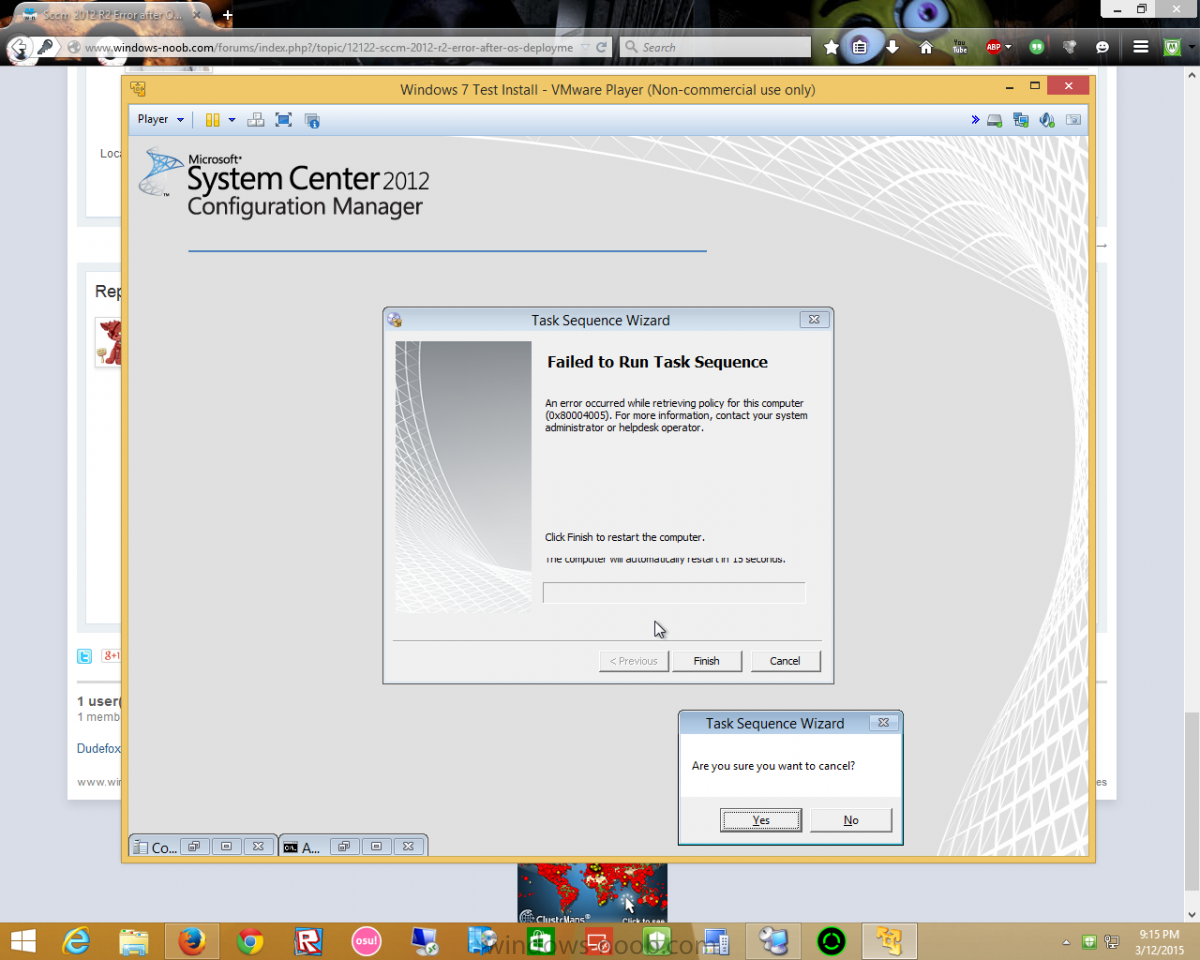Click the VMware suspend/pause icon

[212, 120]
